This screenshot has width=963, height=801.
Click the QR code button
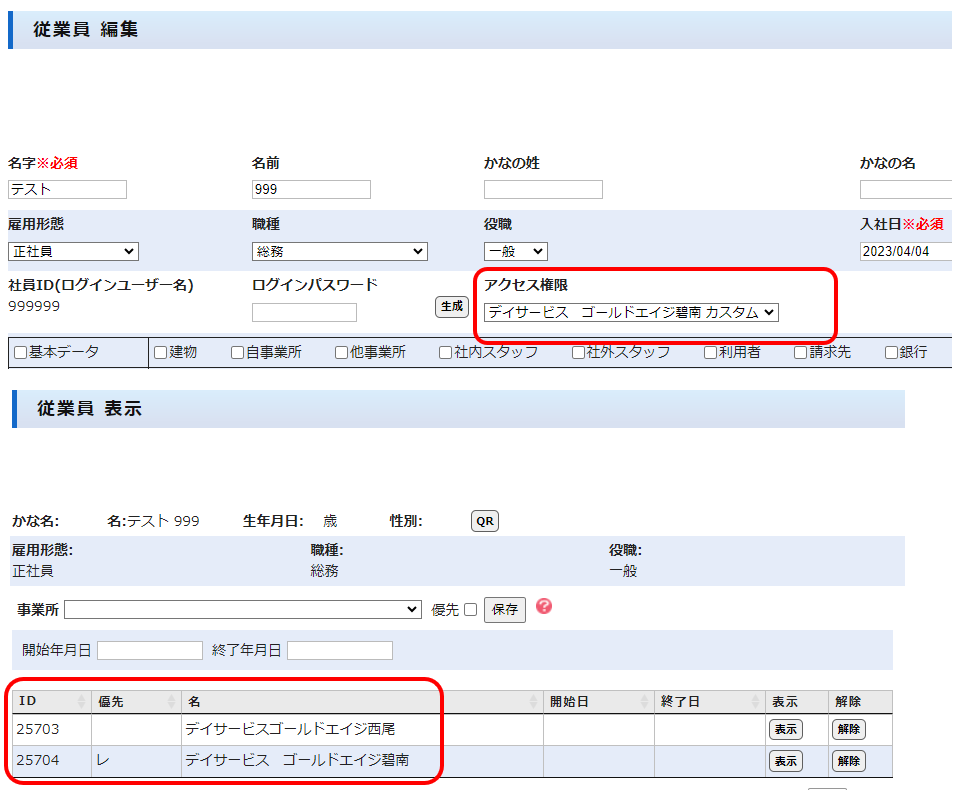coord(485,521)
